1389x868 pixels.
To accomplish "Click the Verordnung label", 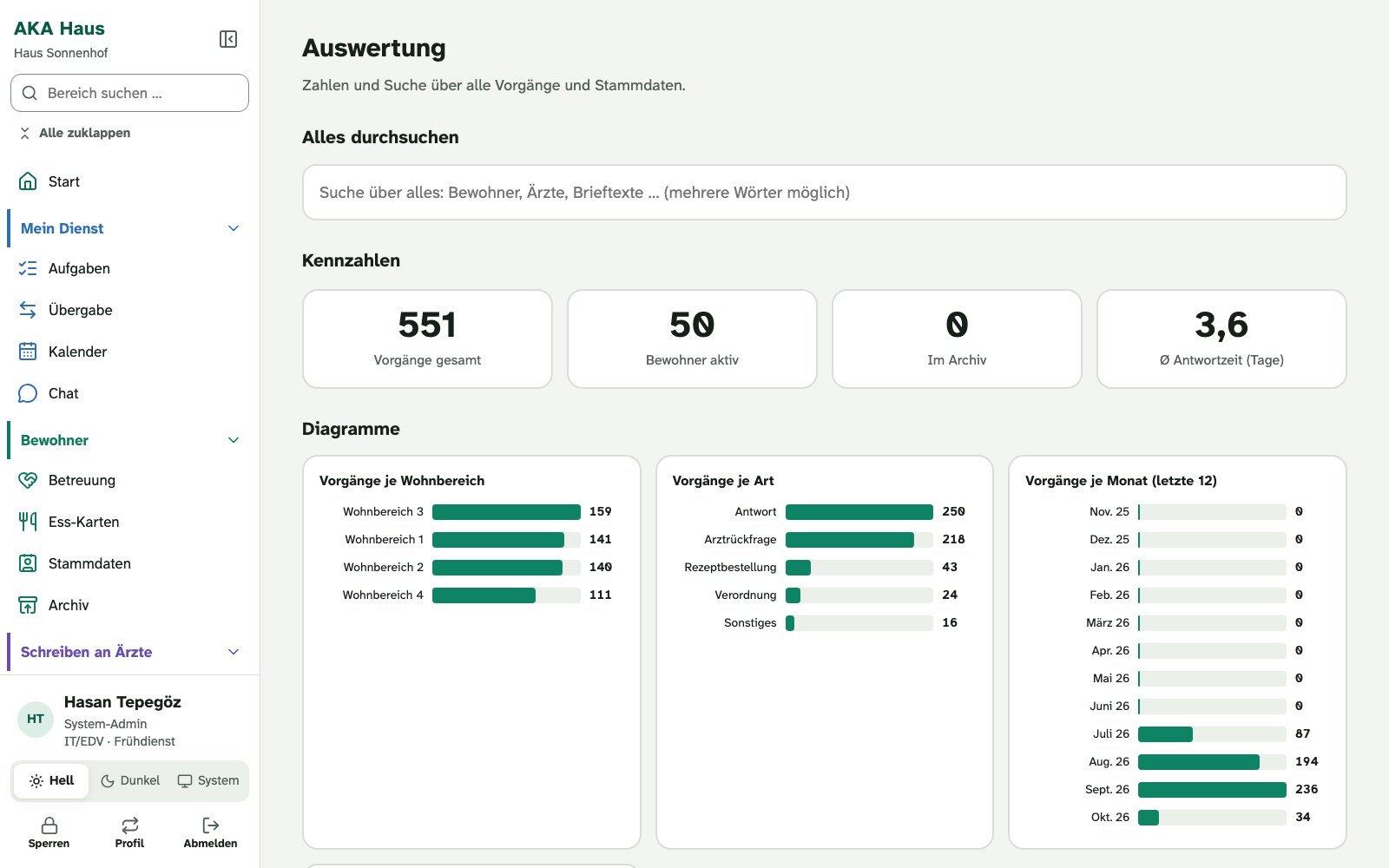I will 745,595.
